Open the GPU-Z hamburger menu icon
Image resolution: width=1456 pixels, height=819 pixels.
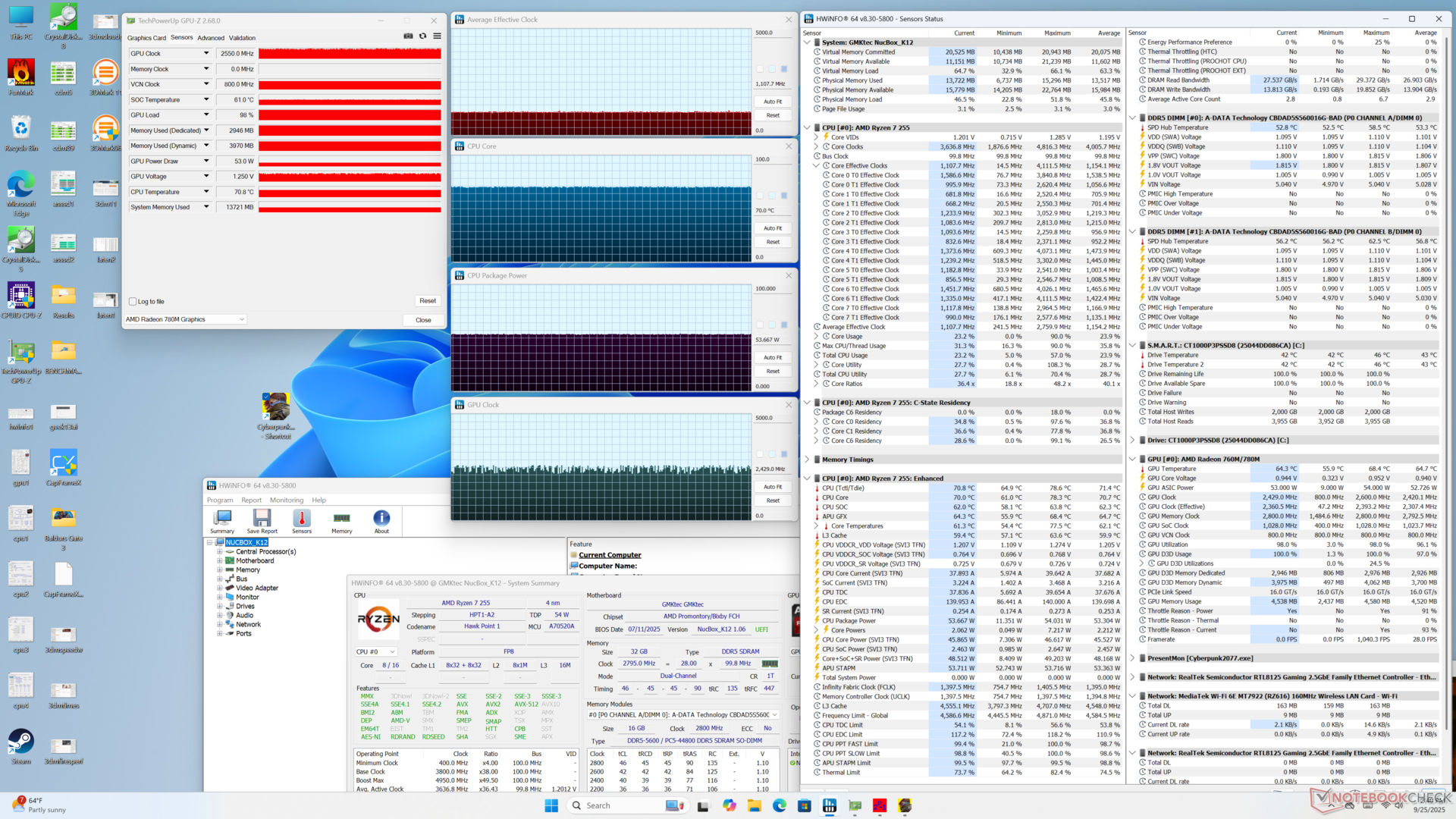437,36
